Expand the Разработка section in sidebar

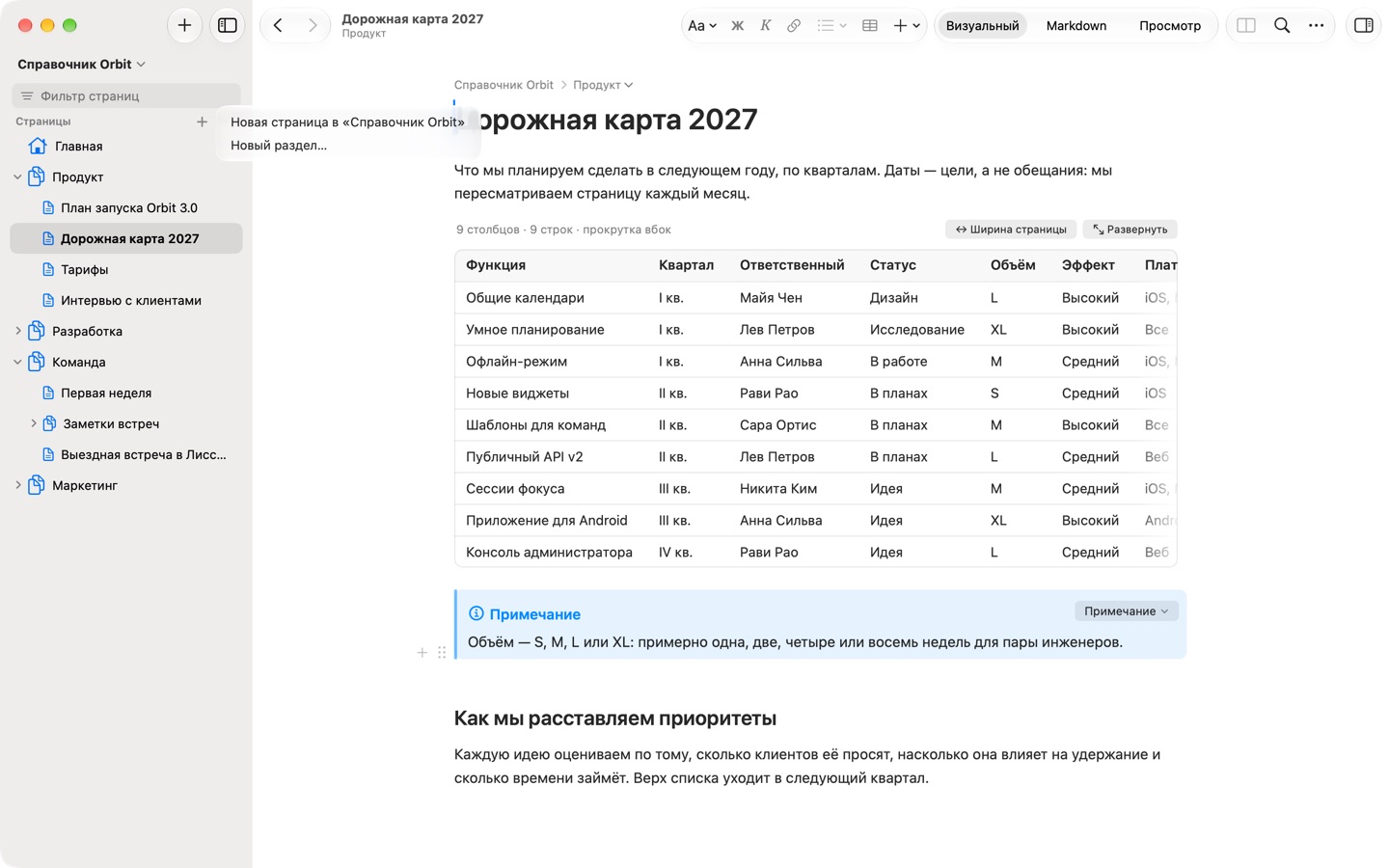point(17,332)
